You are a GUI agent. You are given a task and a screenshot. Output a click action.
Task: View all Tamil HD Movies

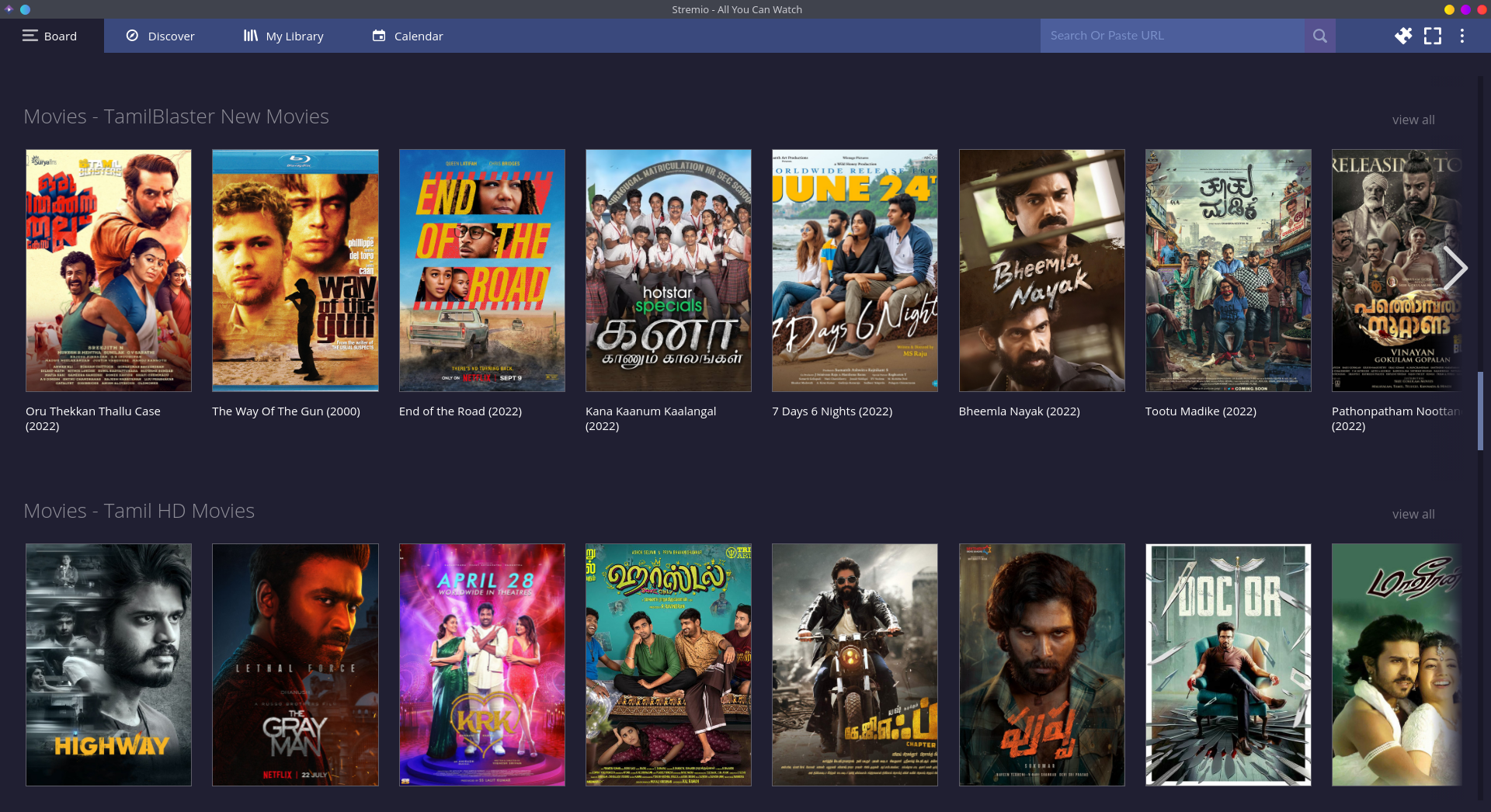(1413, 514)
